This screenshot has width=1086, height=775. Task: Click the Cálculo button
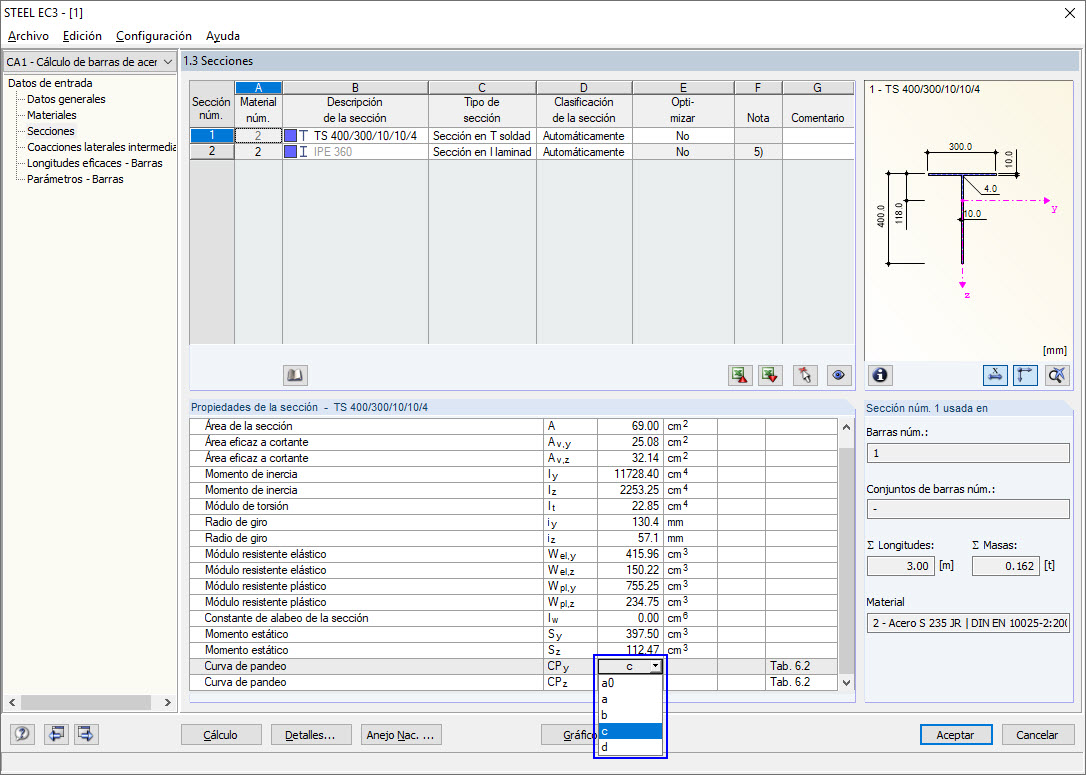[221, 735]
